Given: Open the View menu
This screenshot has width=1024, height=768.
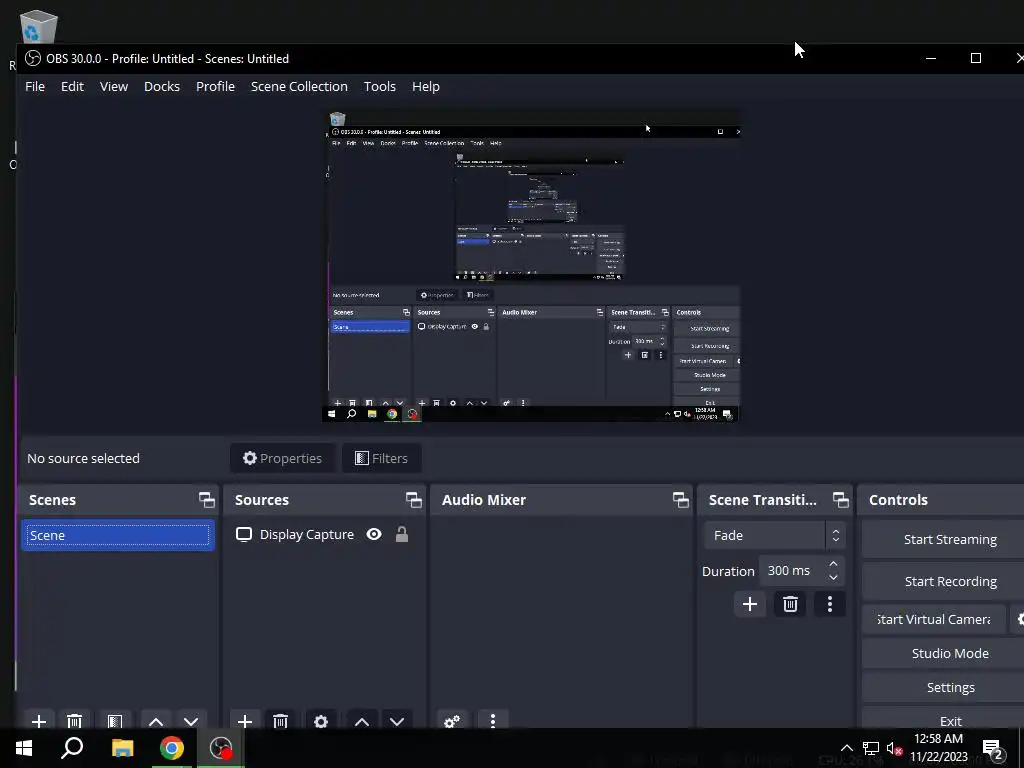Looking at the screenshot, I should (x=114, y=86).
